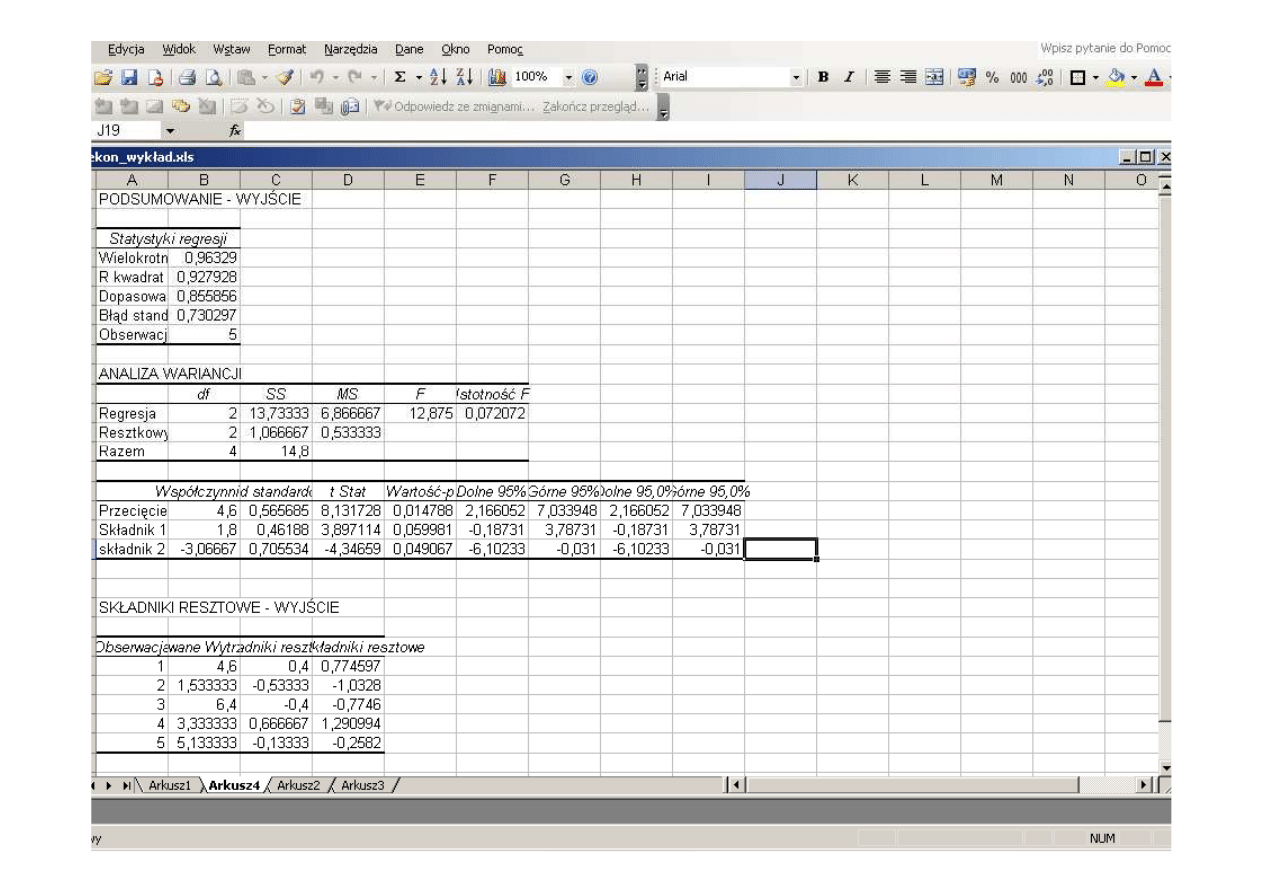Open the Narzędzia menu
The image size is (1263, 893).
click(350, 49)
